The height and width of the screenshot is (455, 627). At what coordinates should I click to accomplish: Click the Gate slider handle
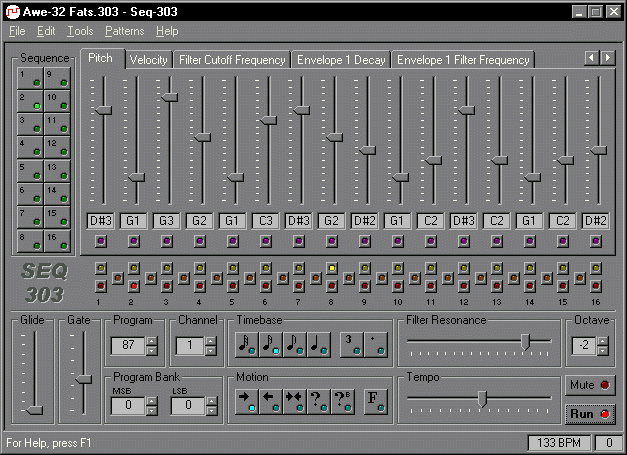pos(84,379)
